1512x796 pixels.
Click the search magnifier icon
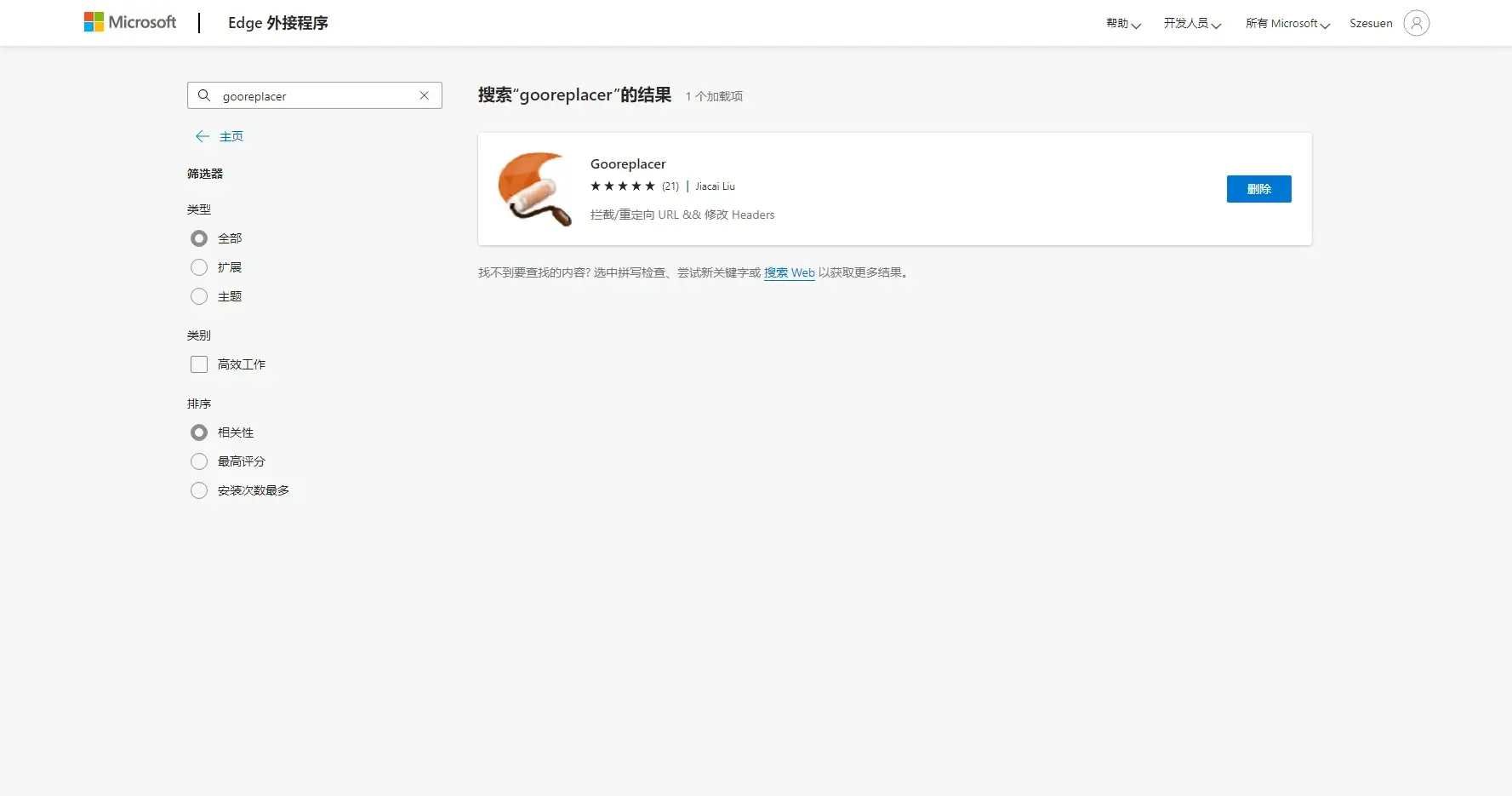click(204, 95)
